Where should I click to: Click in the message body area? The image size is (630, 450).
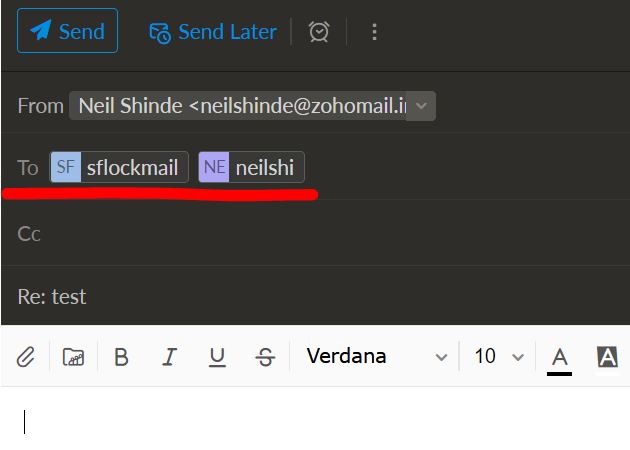click(x=315, y=420)
